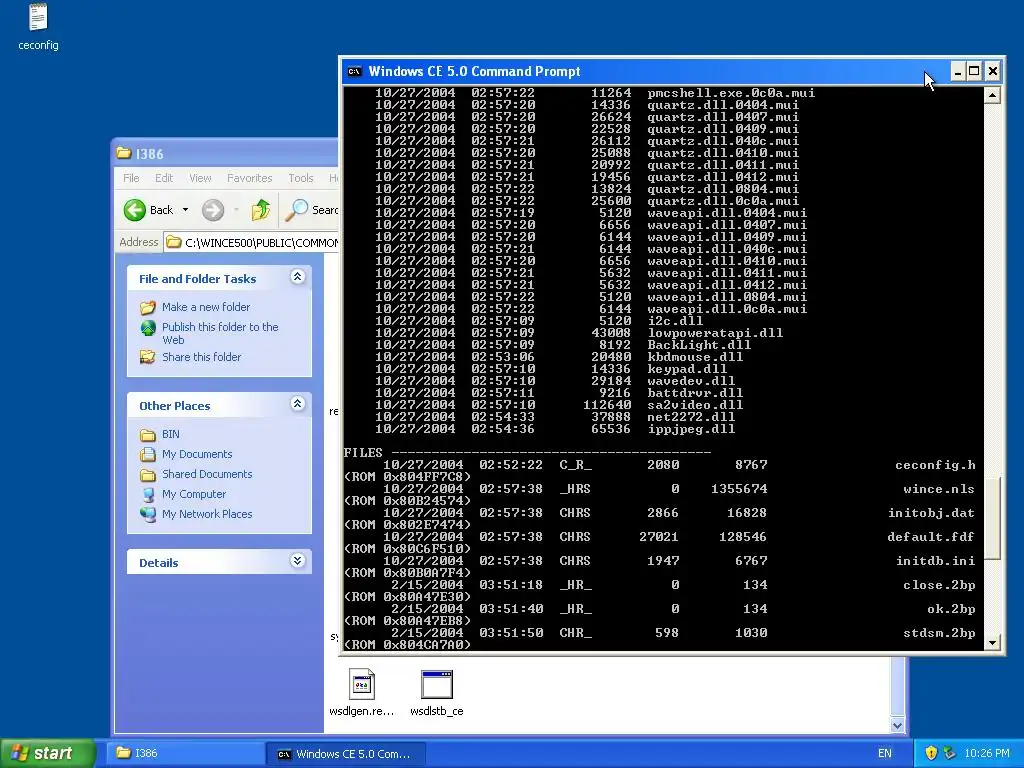Click the Shared Documents folder icon
The width and height of the screenshot is (1024, 768).
click(x=148, y=475)
